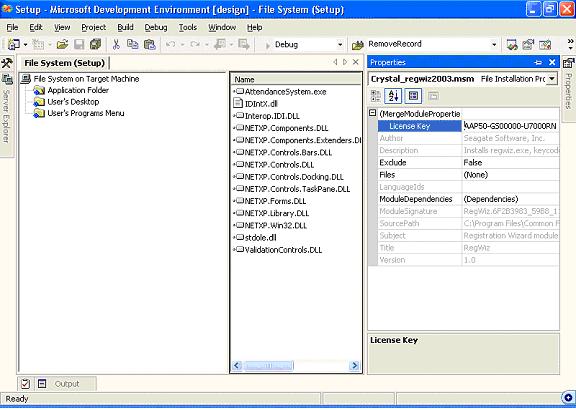Click the Properties pages grid icon
This screenshot has width=576, height=410.
coord(413,96)
